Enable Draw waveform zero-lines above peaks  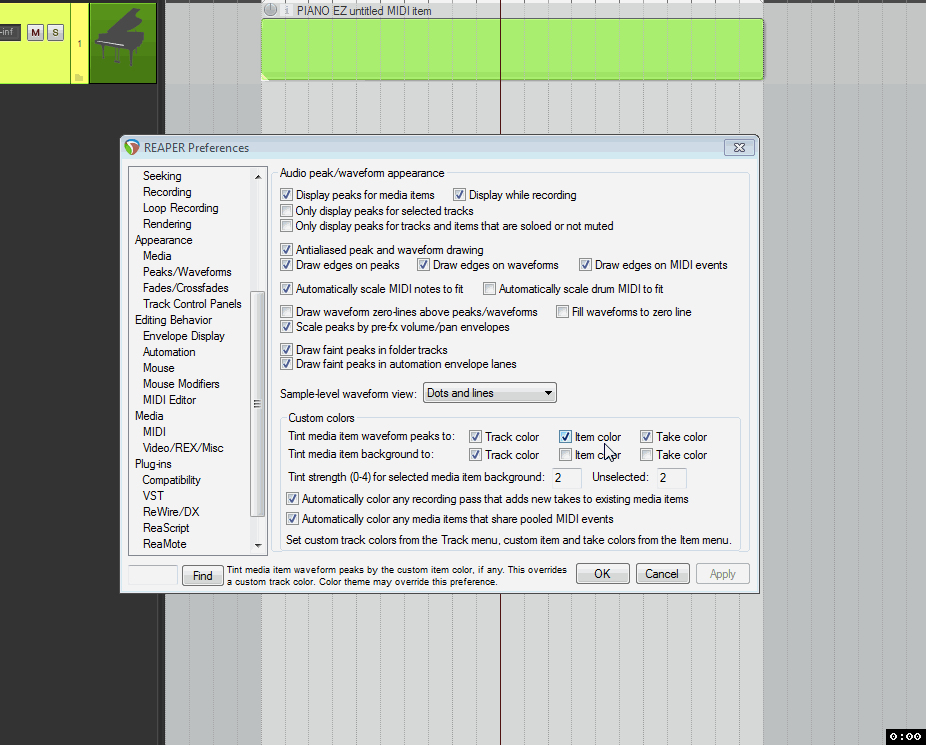click(x=286, y=312)
